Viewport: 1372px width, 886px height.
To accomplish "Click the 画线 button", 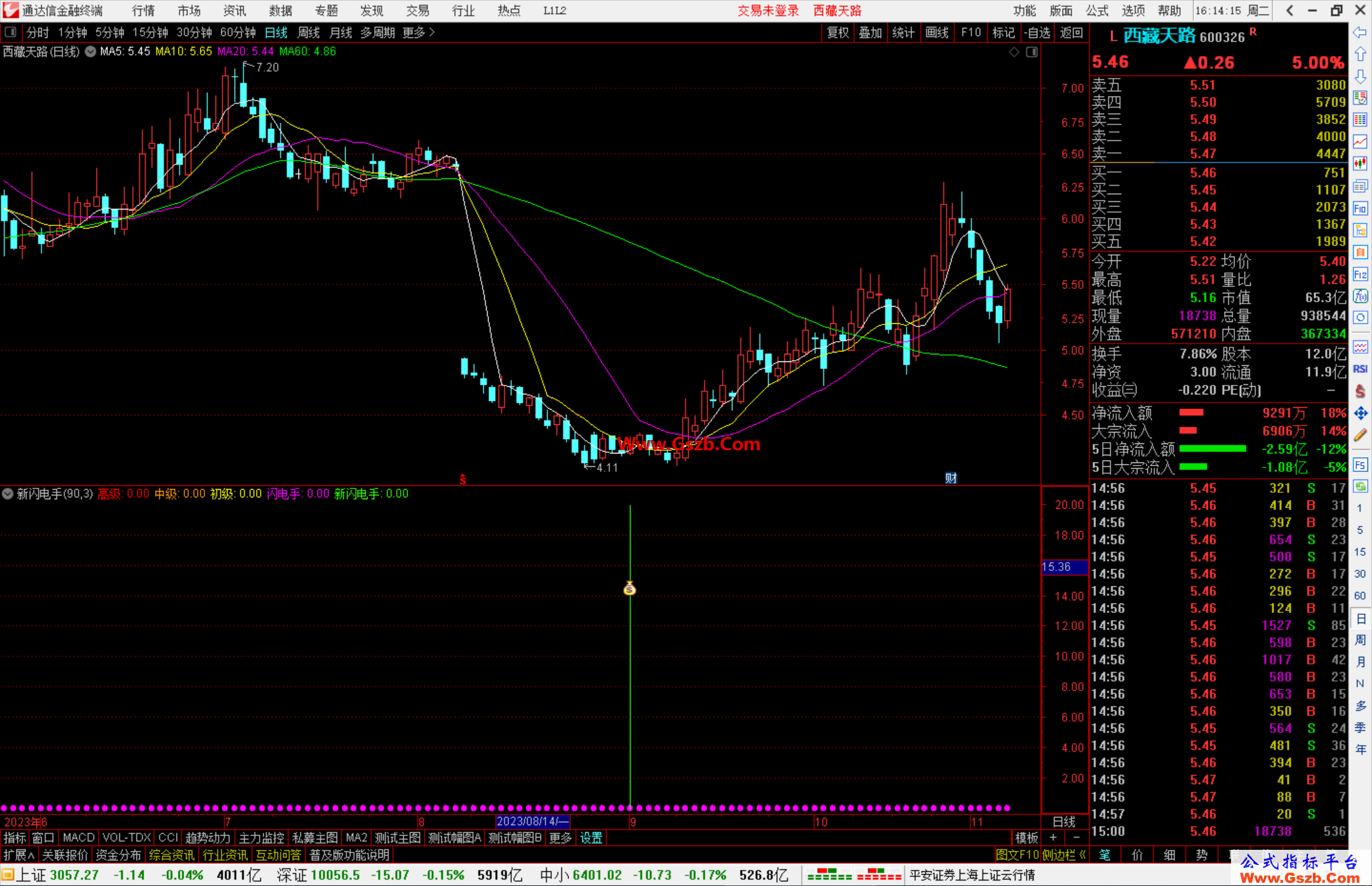I will pyautogui.click(x=937, y=32).
